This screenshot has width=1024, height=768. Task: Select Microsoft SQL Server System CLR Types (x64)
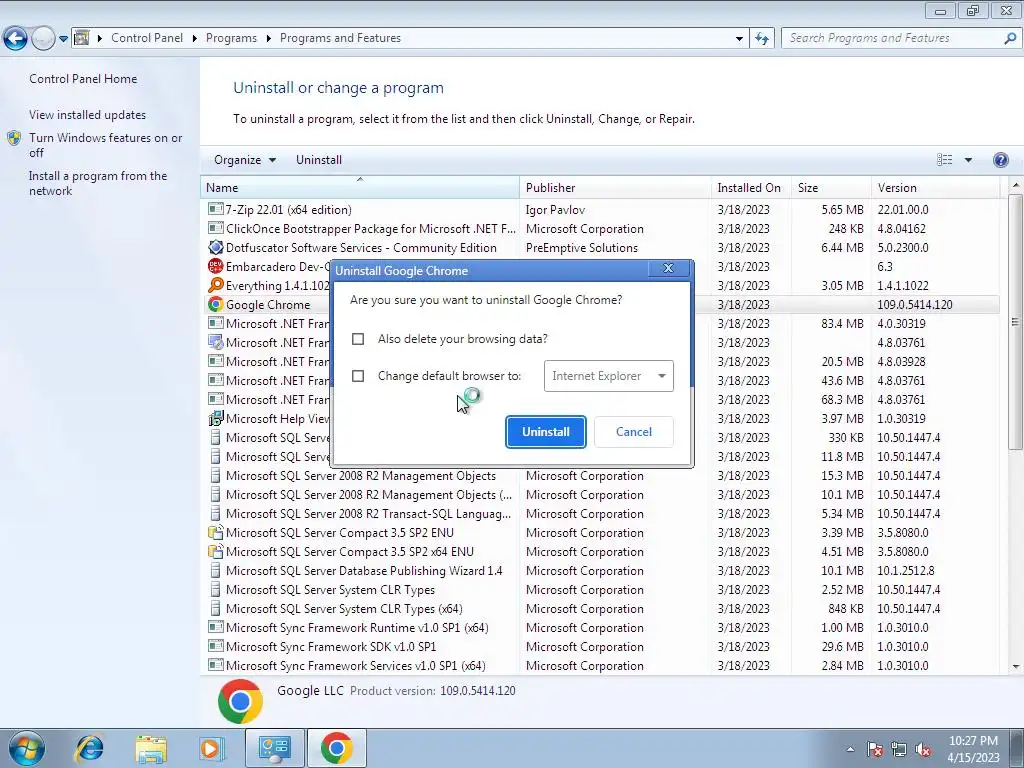(600, 609)
